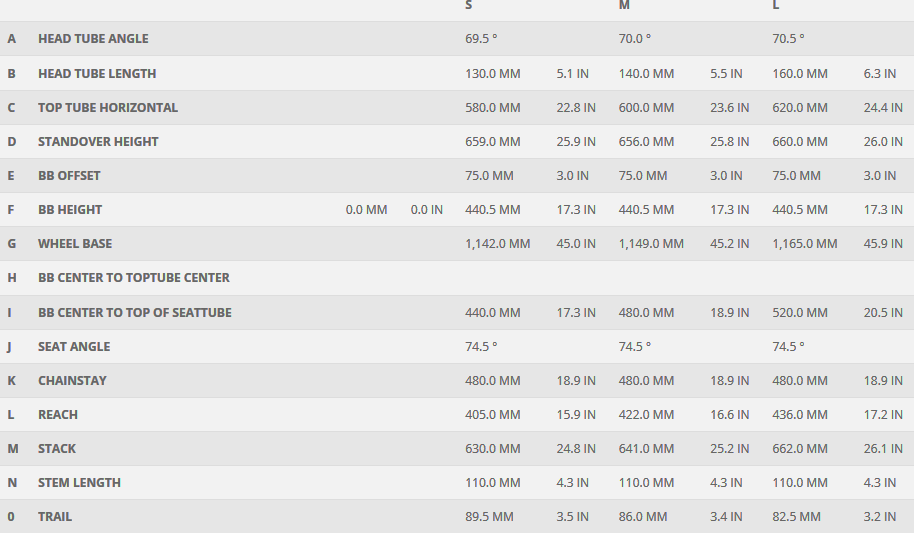Click the BB OFFSET row label

pos(69,176)
